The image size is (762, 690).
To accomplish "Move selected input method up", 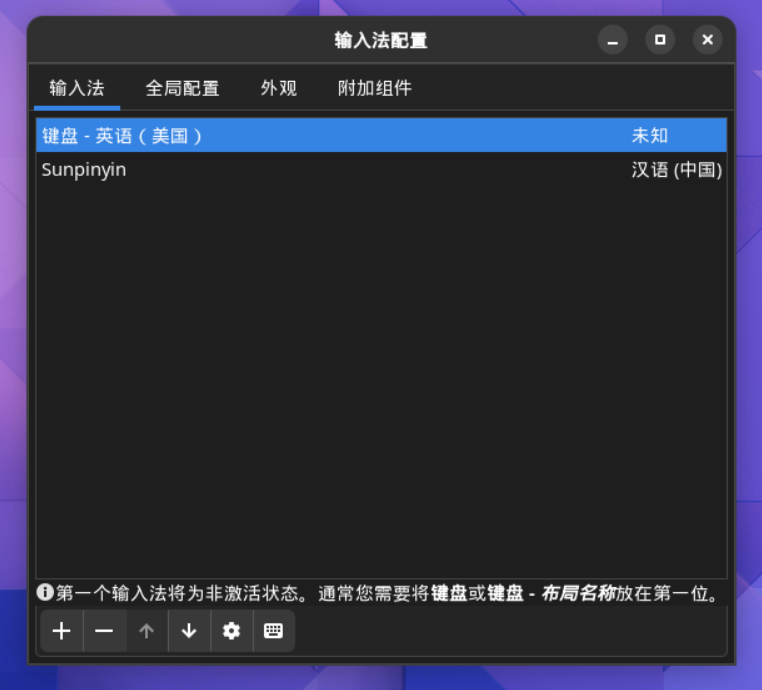I will pyautogui.click(x=147, y=631).
